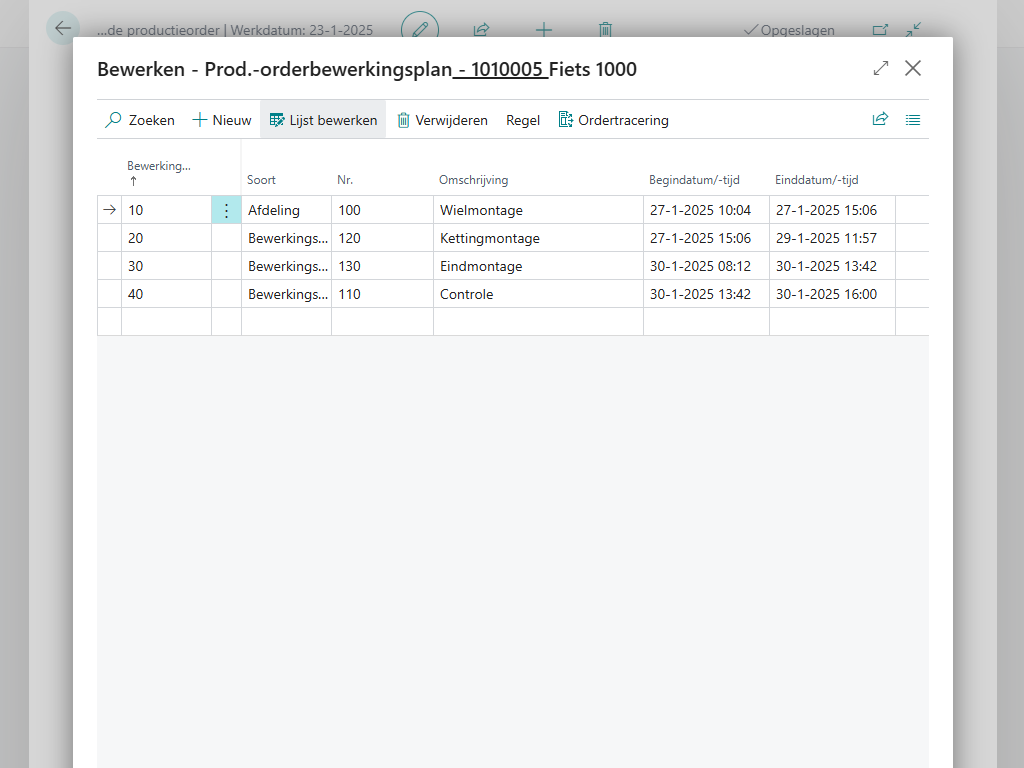Click Zoeken to search the list

140,120
